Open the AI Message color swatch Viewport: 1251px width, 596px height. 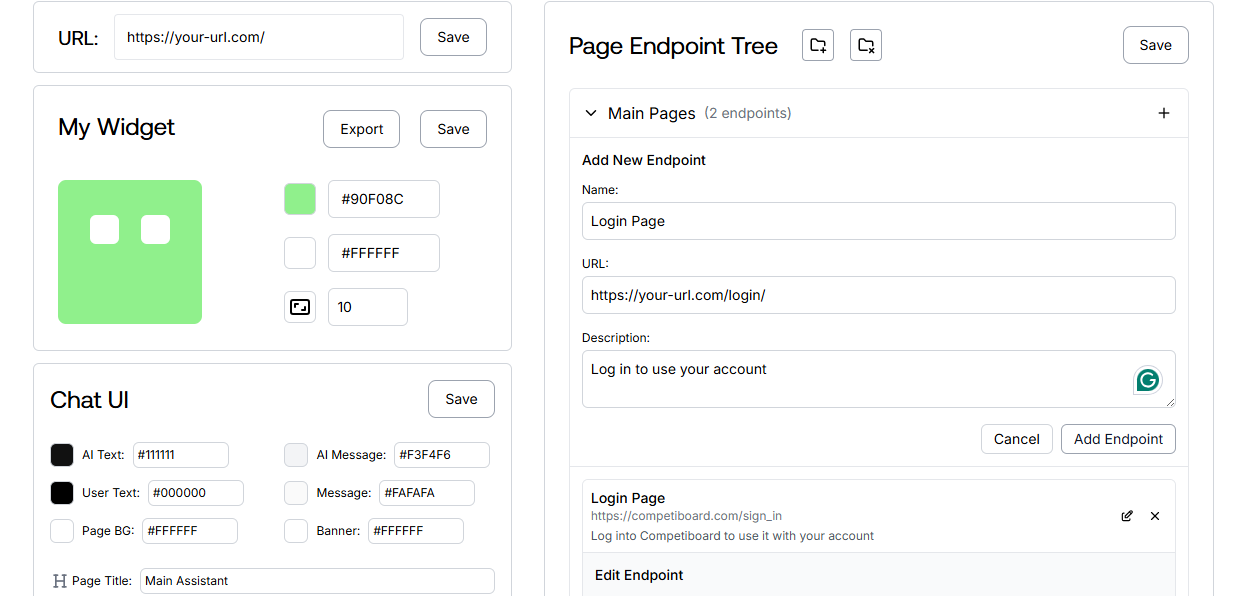[296, 455]
